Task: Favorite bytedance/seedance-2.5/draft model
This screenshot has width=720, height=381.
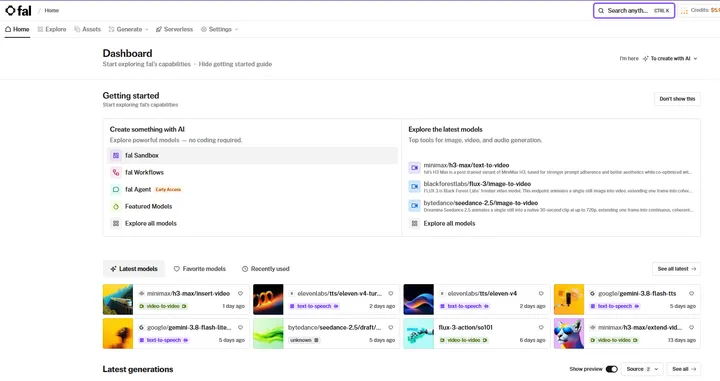Action: point(391,327)
